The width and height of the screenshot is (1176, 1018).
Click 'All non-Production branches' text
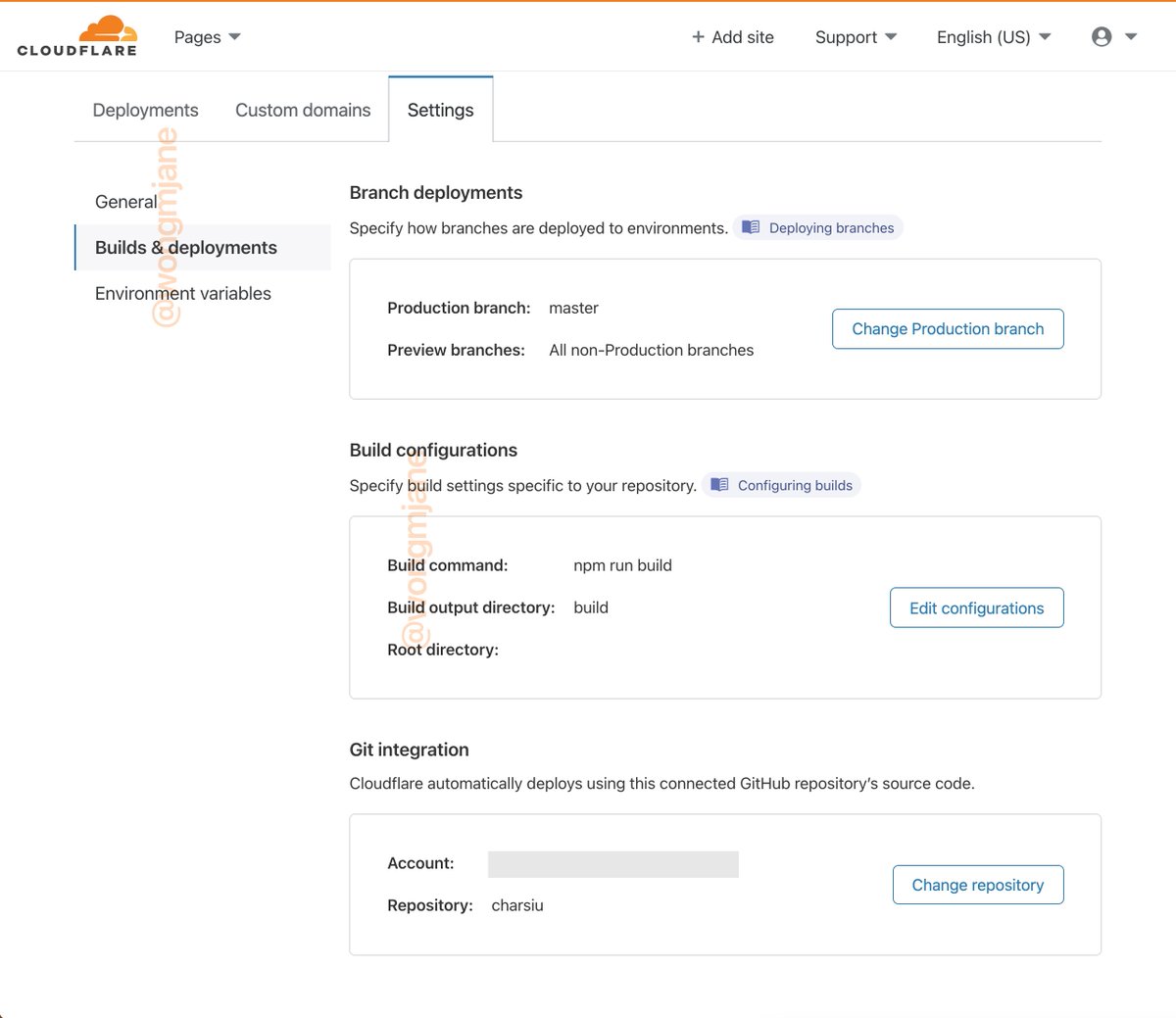click(652, 350)
